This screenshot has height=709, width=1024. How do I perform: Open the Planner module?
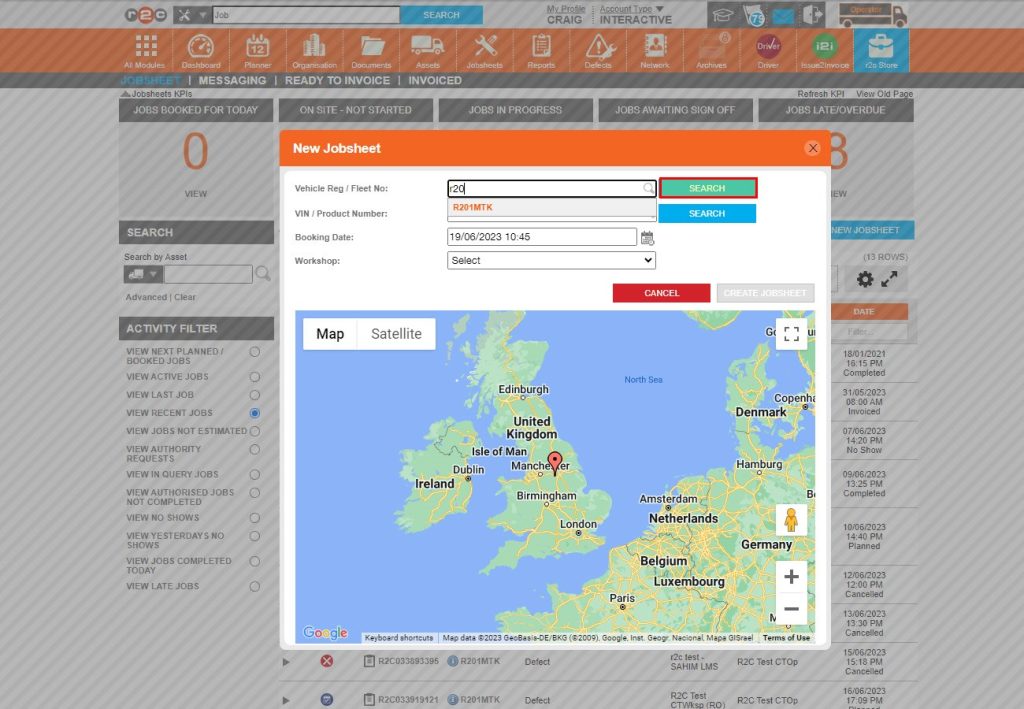257,48
